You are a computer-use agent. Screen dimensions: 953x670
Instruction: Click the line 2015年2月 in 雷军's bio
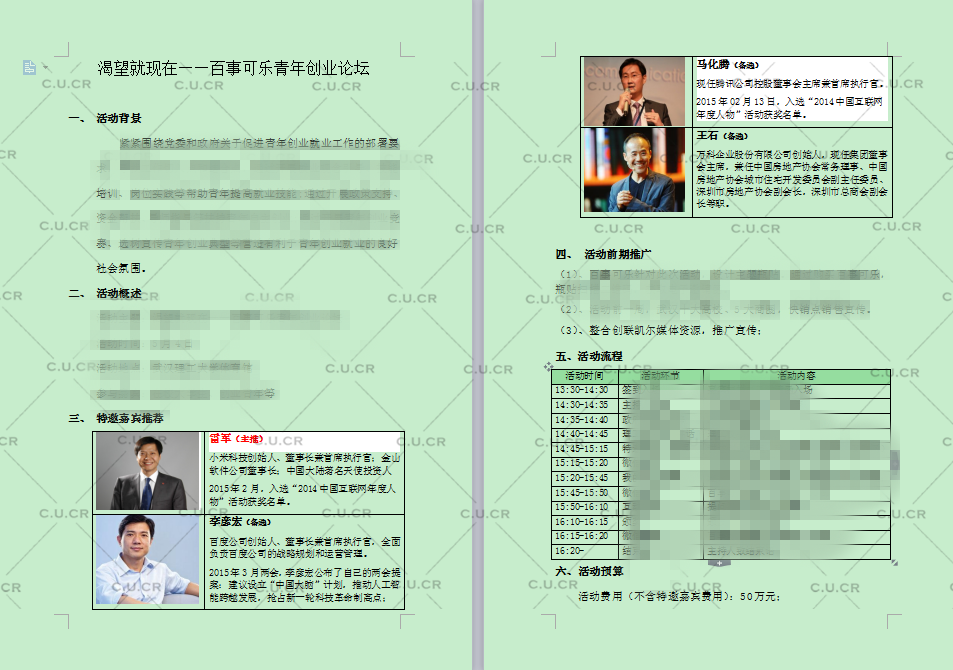point(302,495)
